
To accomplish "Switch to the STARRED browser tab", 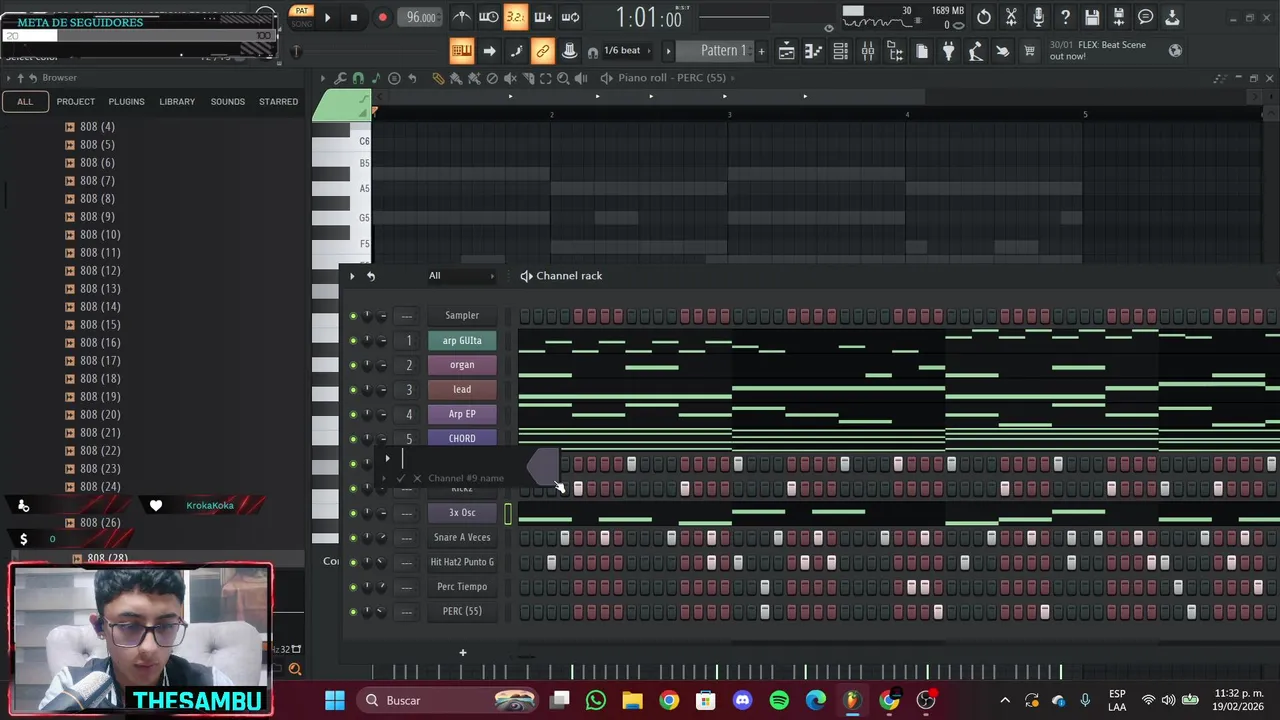I will (278, 101).
